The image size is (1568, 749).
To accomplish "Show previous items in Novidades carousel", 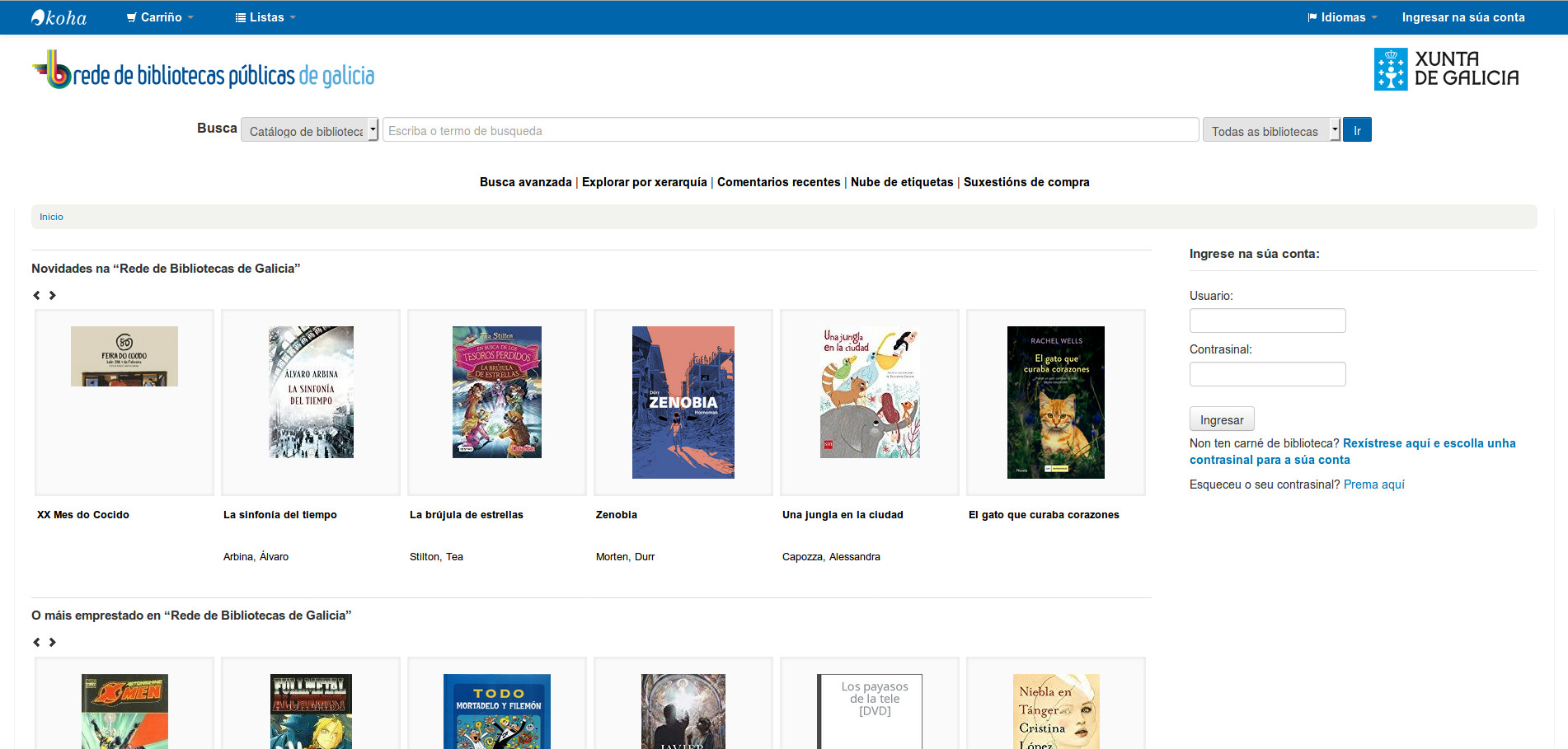I will coord(36,295).
